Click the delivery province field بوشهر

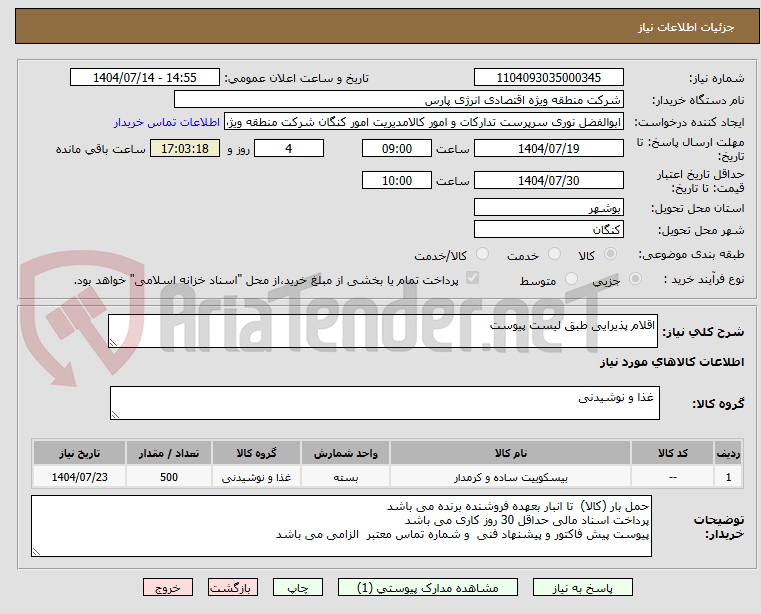548,208
